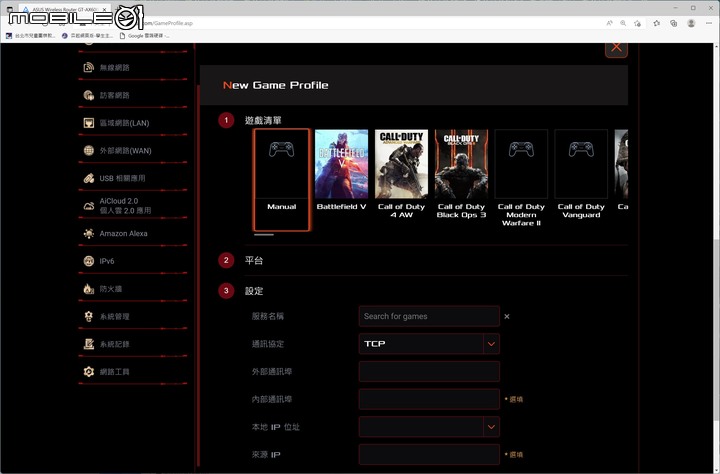Open 系統管理 administration gear icon

(89, 316)
